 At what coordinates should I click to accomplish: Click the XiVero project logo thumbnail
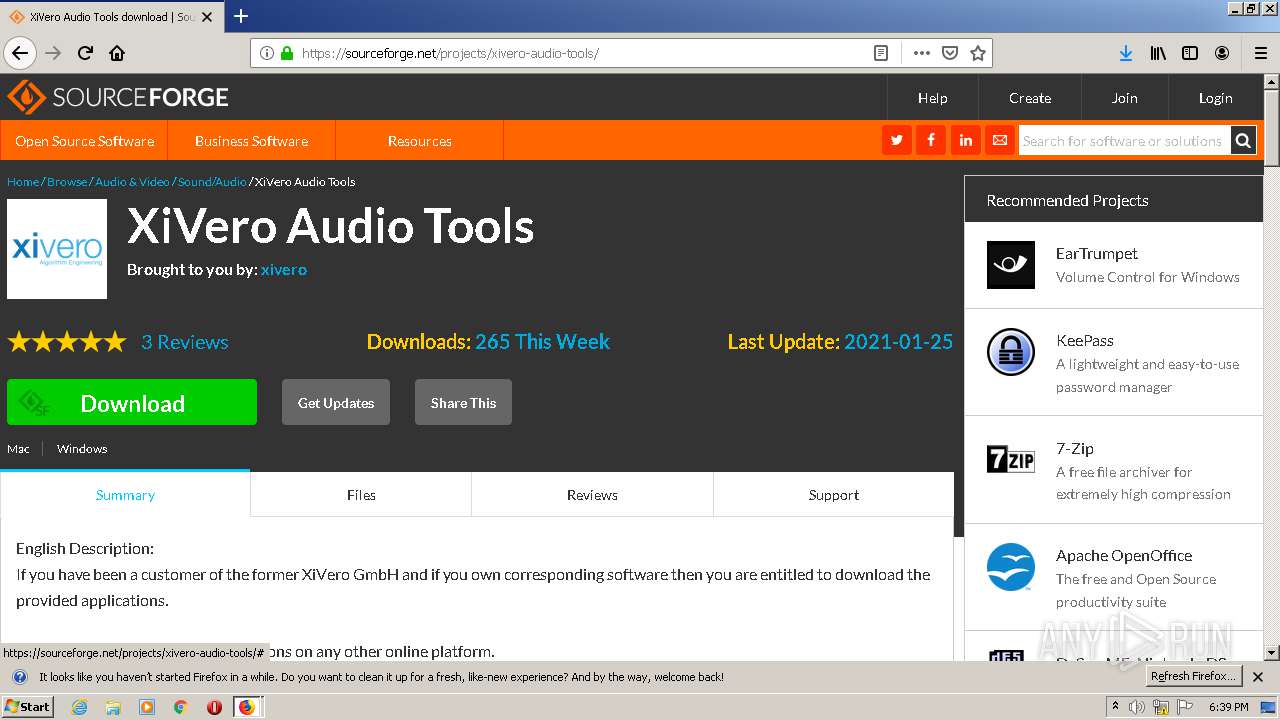[57, 249]
